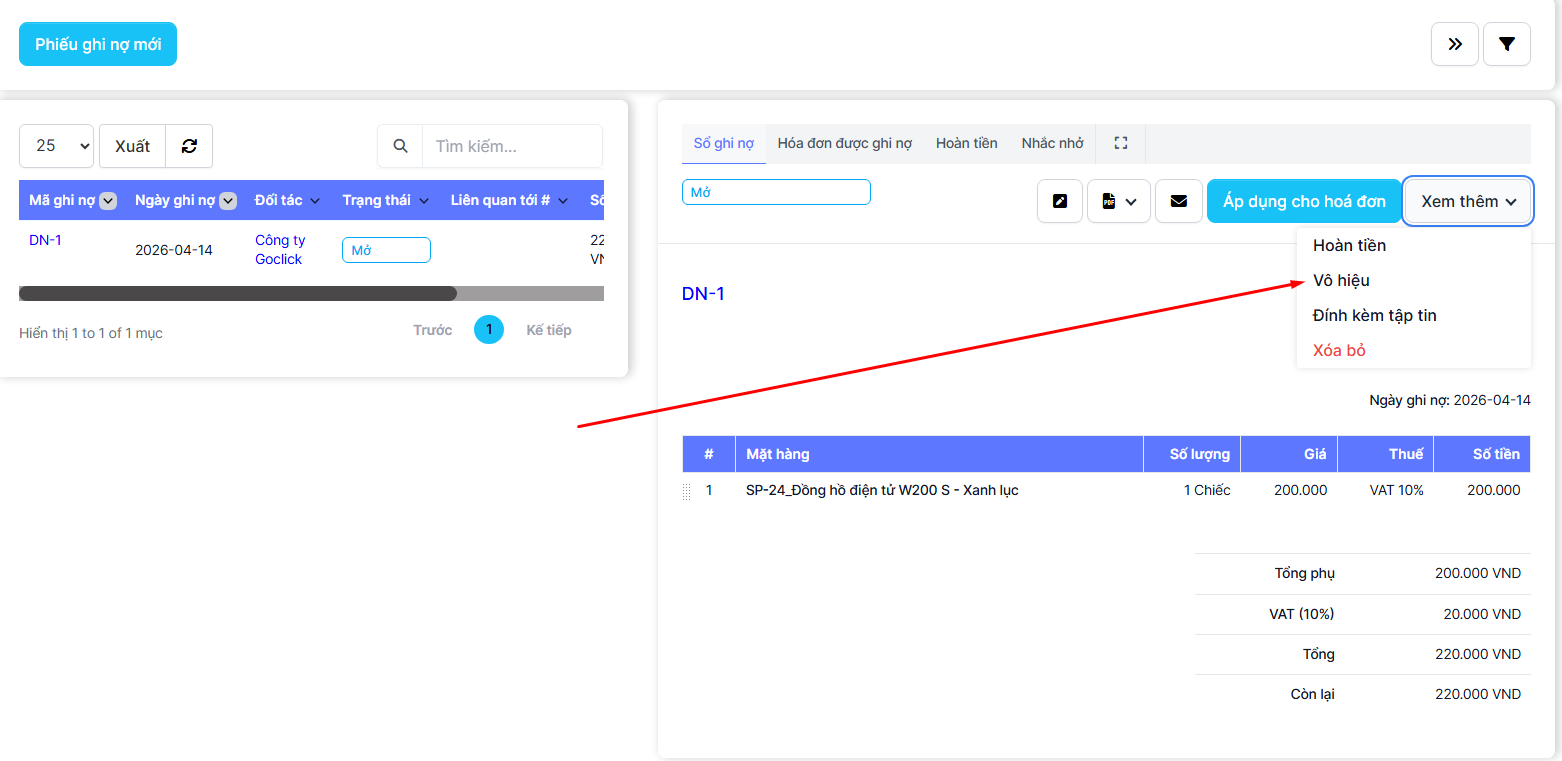Click the horizontal table scrollbar
Image resolution: width=1562 pixels, height=761 pixels.
[x=238, y=293]
